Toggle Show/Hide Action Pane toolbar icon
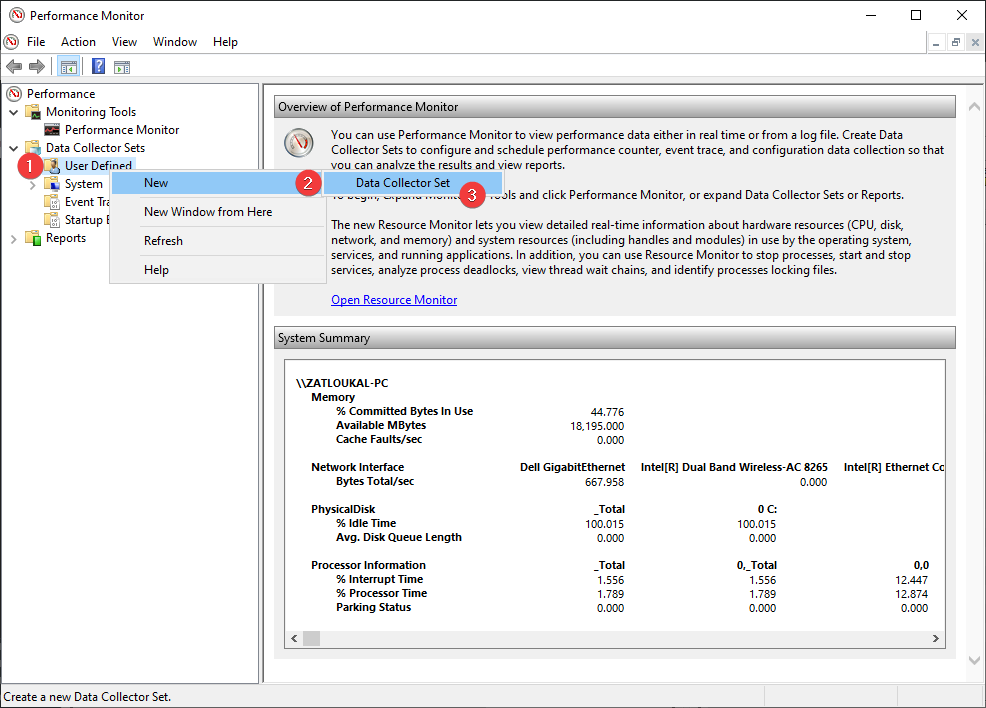 [x=122, y=67]
